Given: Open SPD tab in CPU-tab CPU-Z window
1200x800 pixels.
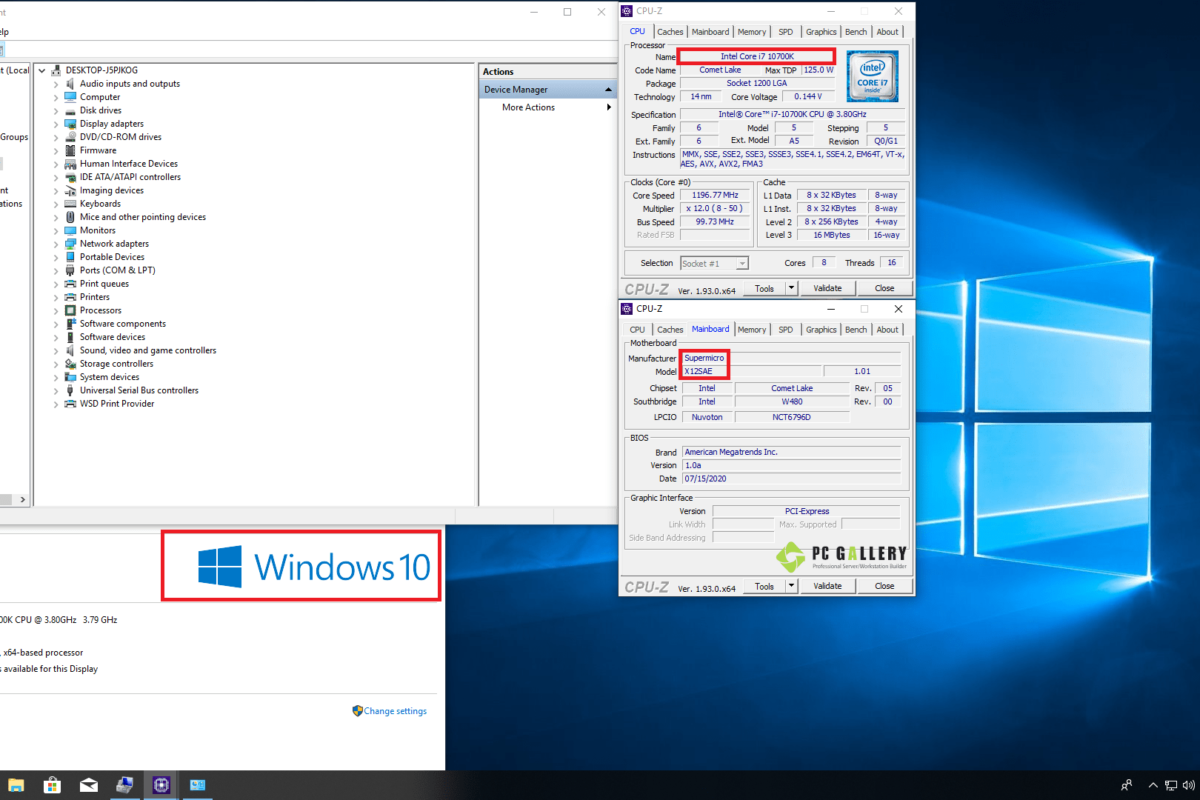Looking at the screenshot, I should 786,32.
